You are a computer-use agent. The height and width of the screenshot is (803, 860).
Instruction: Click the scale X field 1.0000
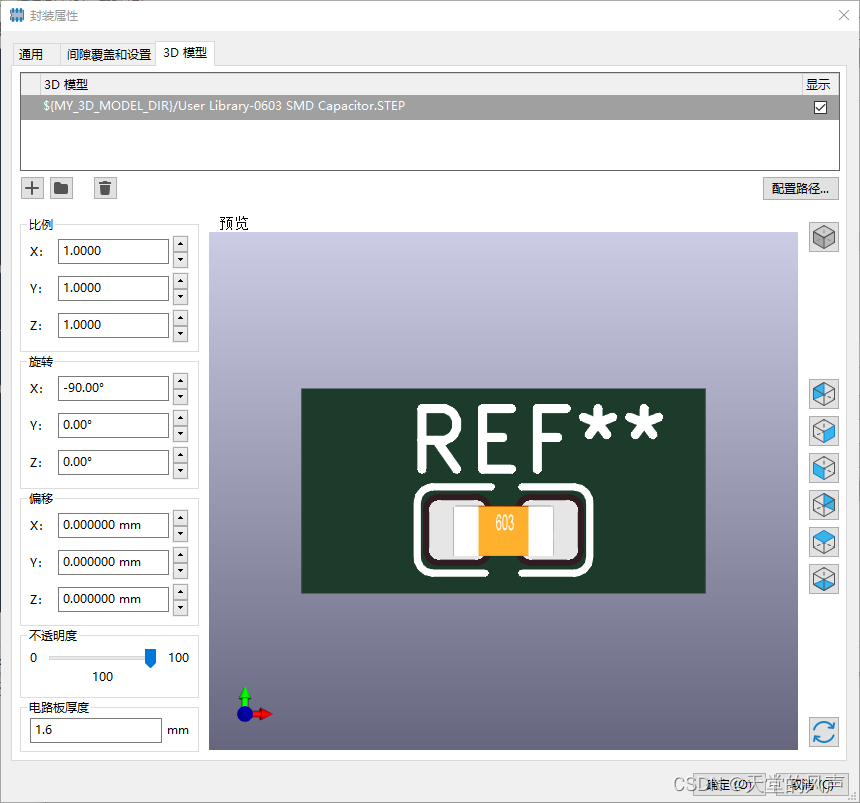tap(114, 251)
